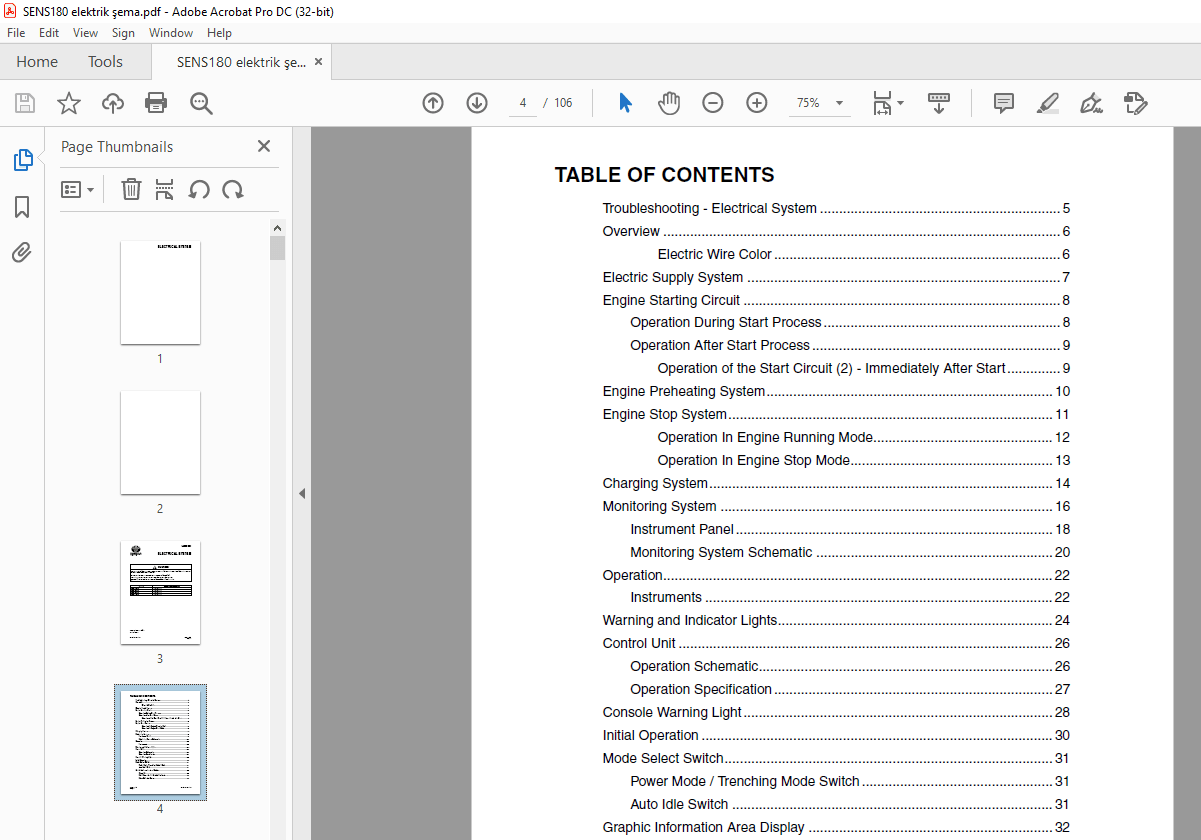Collapse the navigation pane with the divider arrow
1201x840 pixels.
click(x=301, y=493)
